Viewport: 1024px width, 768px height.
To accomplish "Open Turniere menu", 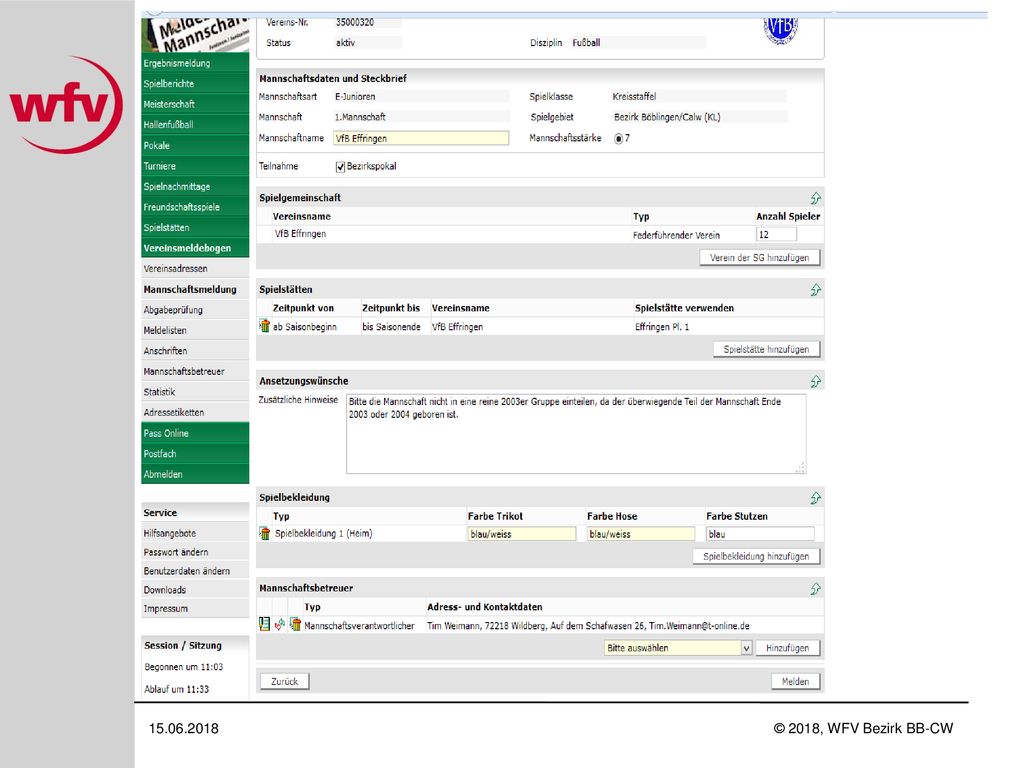I will [x=195, y=166].
